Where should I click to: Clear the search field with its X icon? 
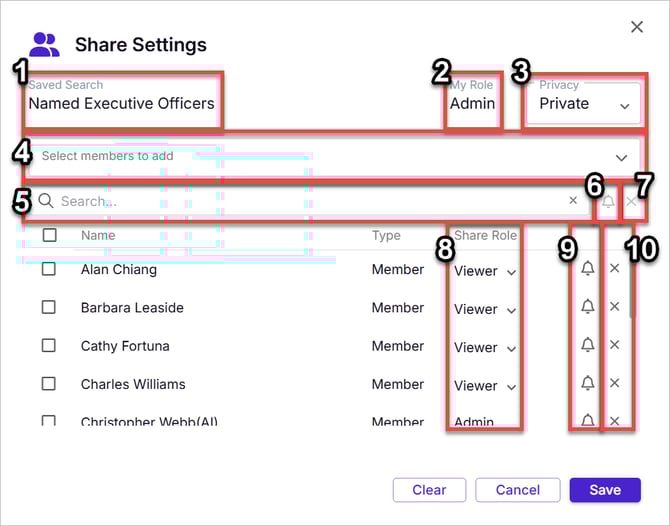point(573,200)
